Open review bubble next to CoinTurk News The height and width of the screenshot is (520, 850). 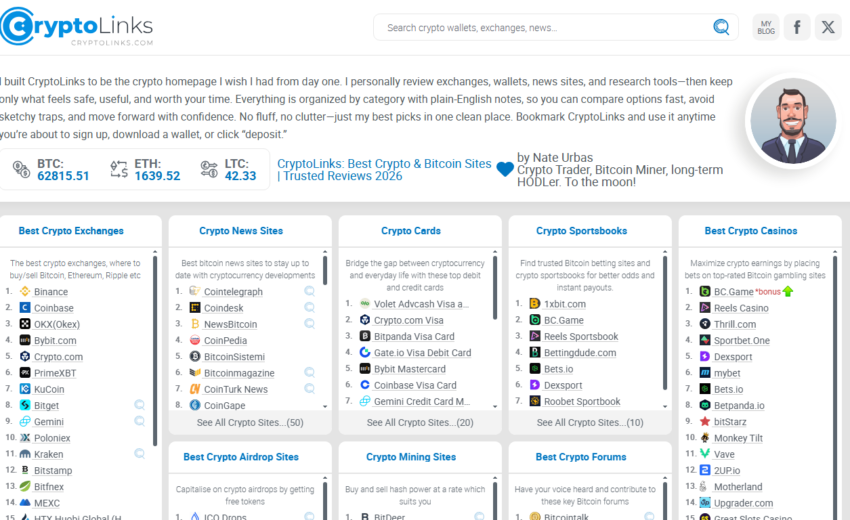click(310, 389)
